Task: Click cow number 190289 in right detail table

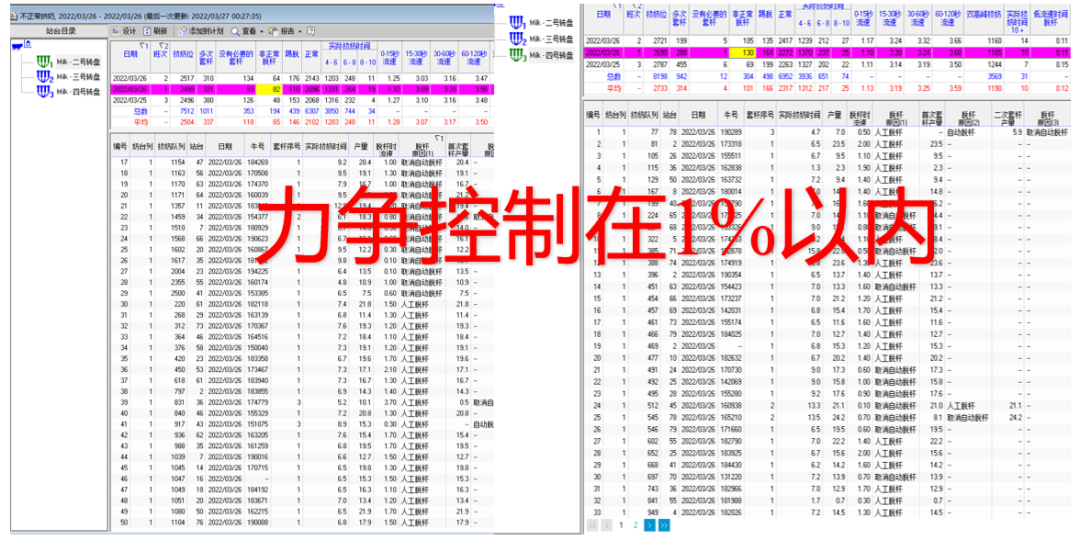Action: (x=731, y=132)
